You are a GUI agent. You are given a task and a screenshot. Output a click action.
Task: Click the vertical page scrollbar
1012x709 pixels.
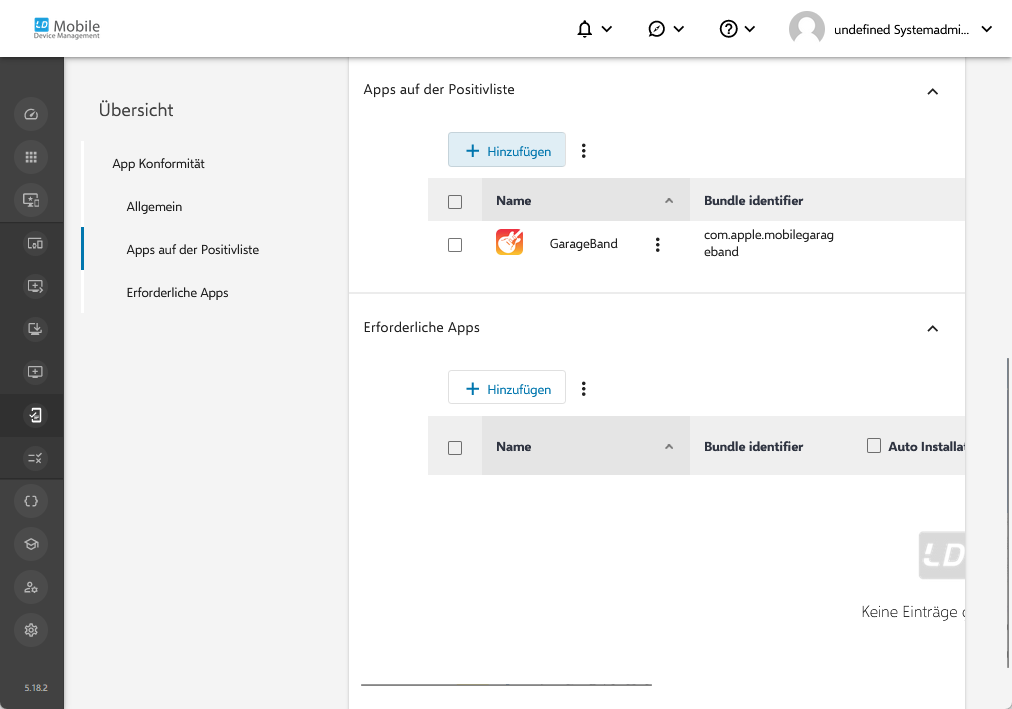[x=1008, y=513]
